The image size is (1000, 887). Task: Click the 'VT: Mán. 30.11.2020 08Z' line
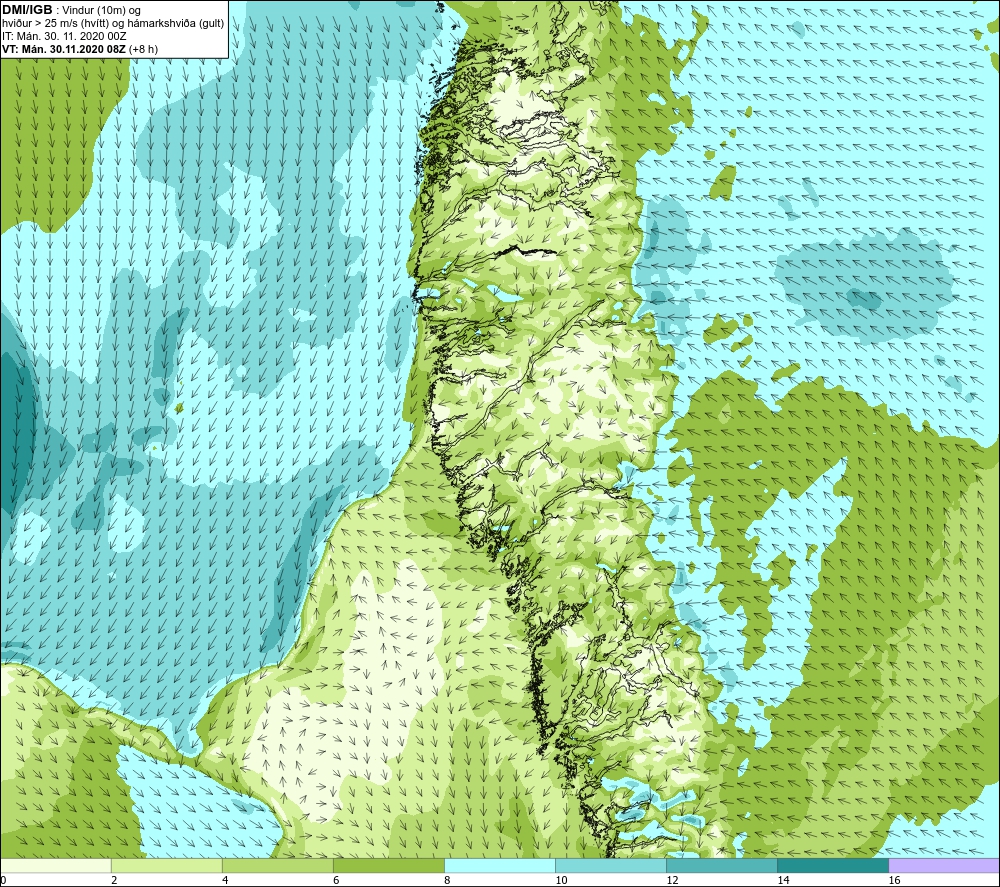coord(64,49)
